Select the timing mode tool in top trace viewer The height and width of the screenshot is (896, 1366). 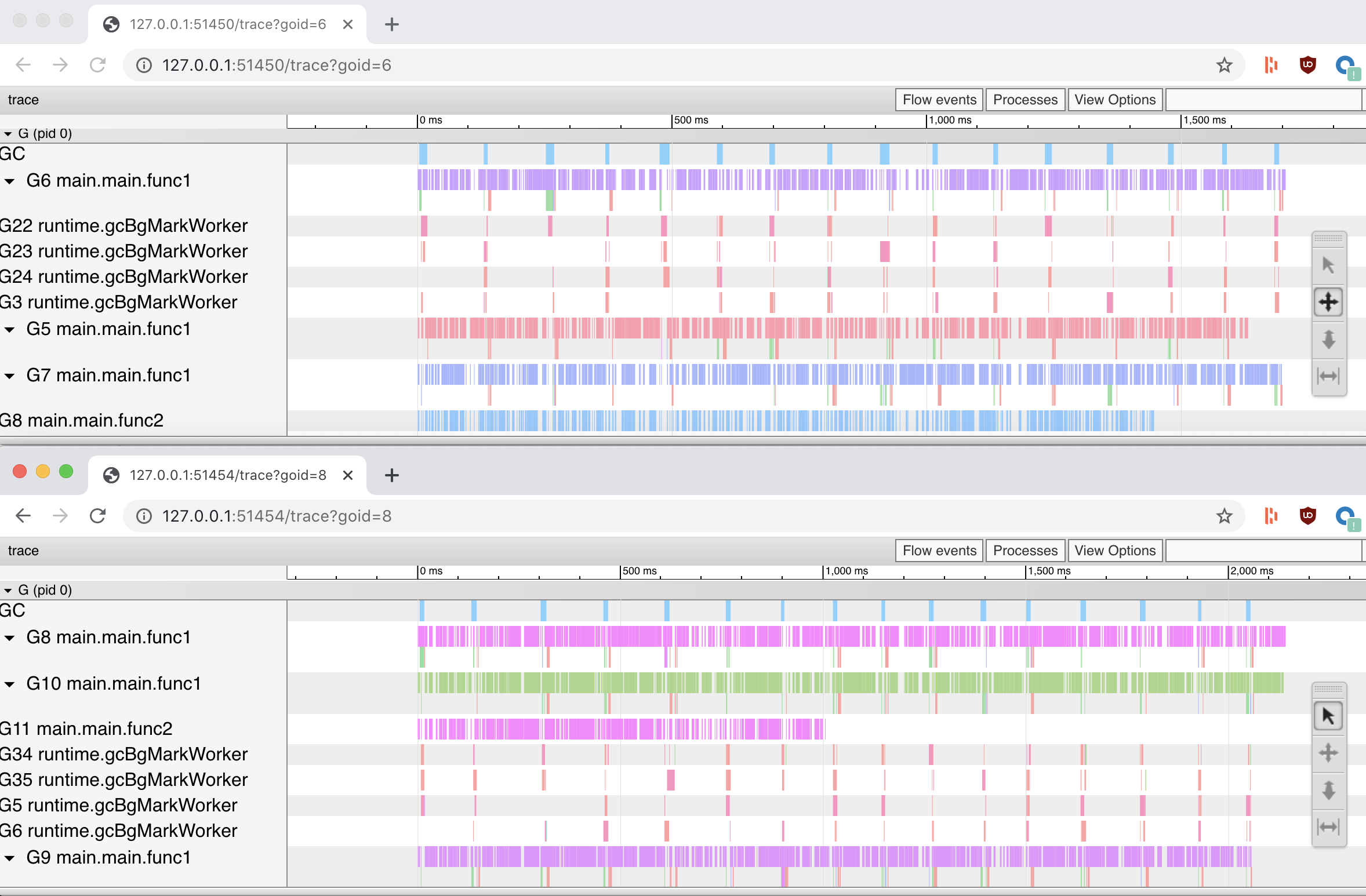tap(1329, 376)
